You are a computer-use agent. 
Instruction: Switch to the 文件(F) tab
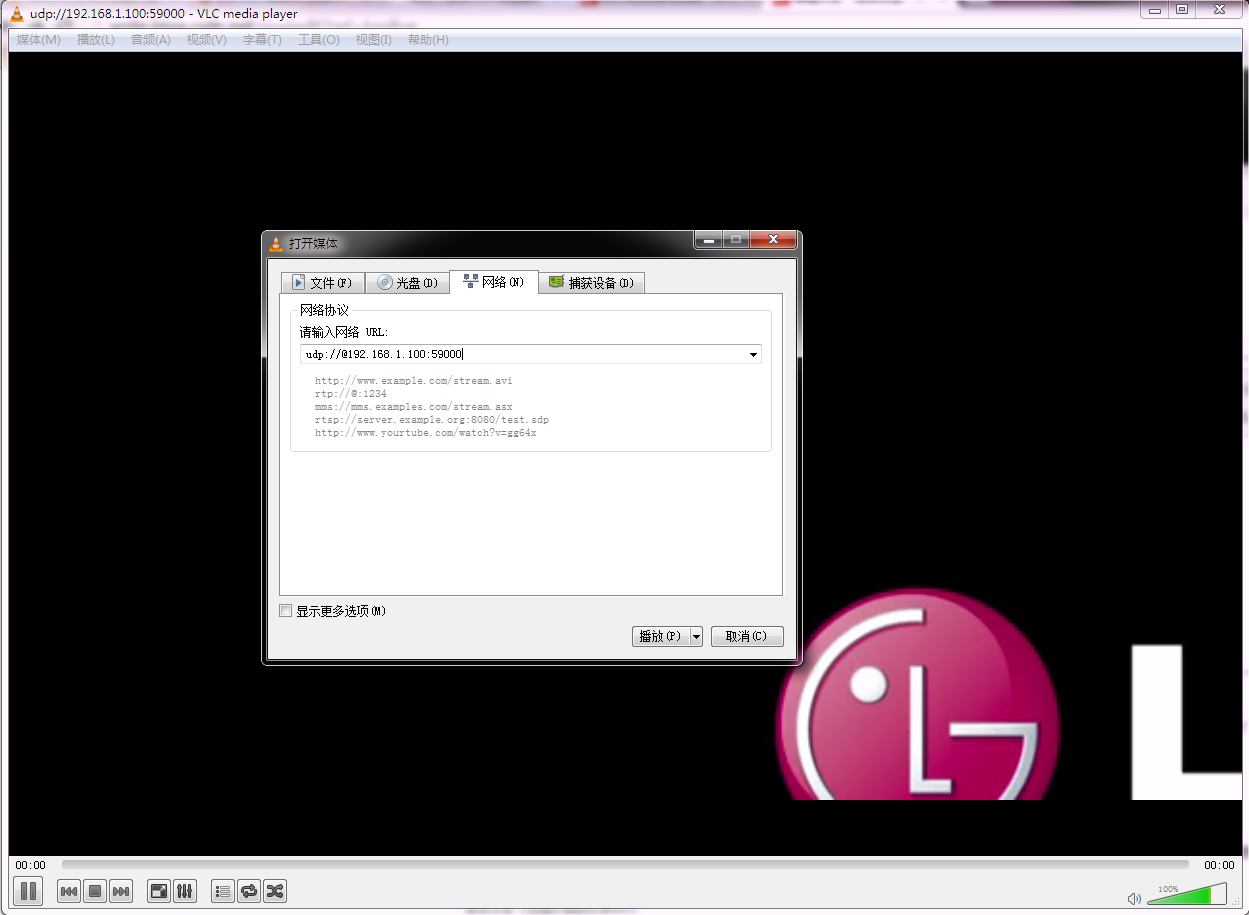coord(322,283)
